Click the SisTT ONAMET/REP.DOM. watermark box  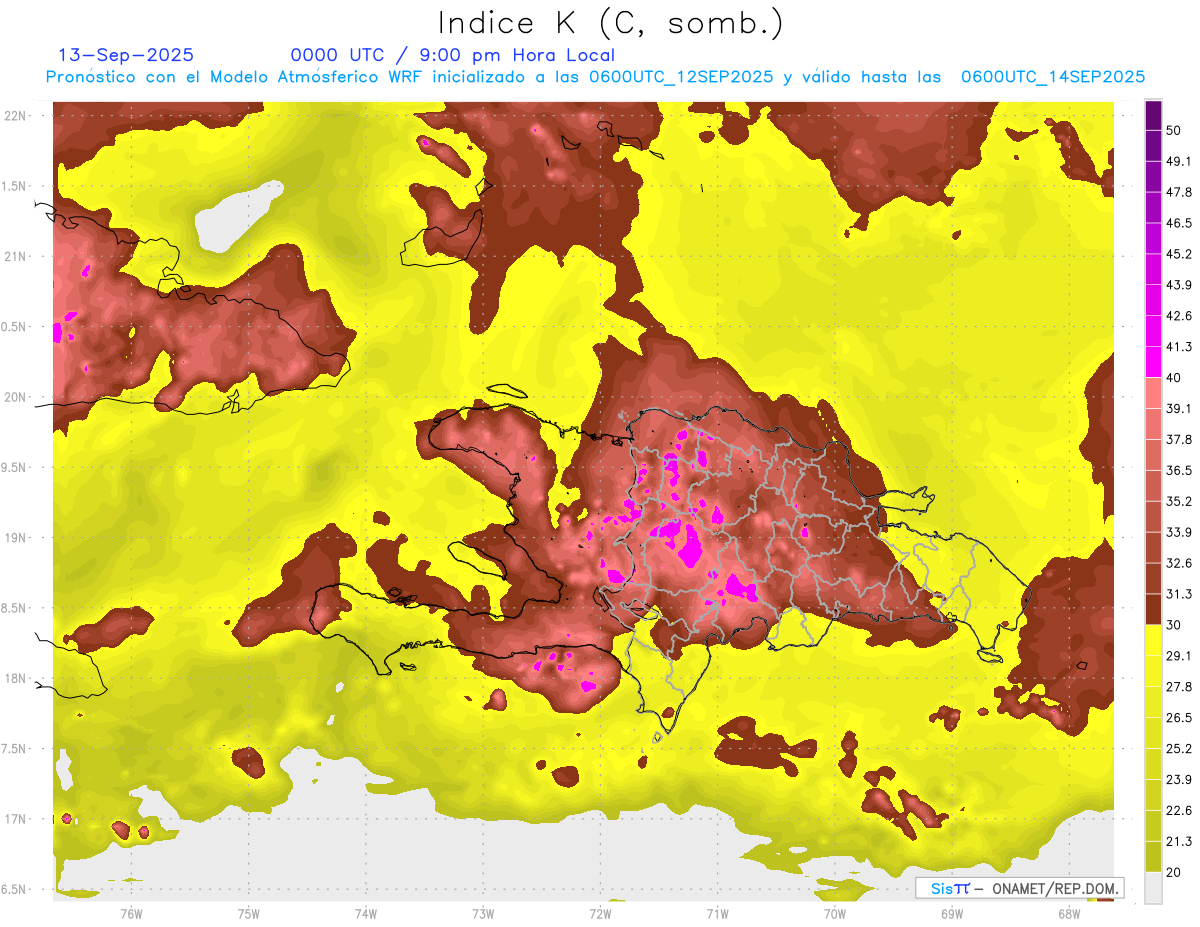click(1019, 888)
